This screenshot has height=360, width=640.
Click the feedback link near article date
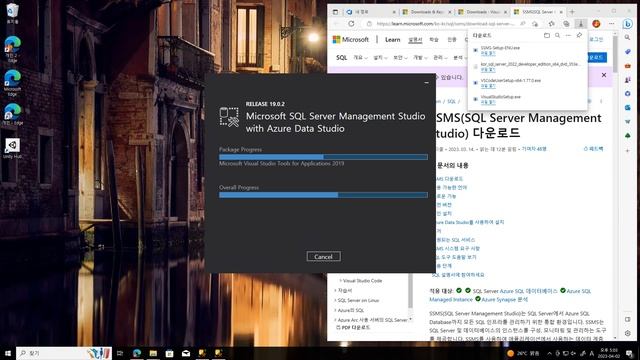[593, 149]
